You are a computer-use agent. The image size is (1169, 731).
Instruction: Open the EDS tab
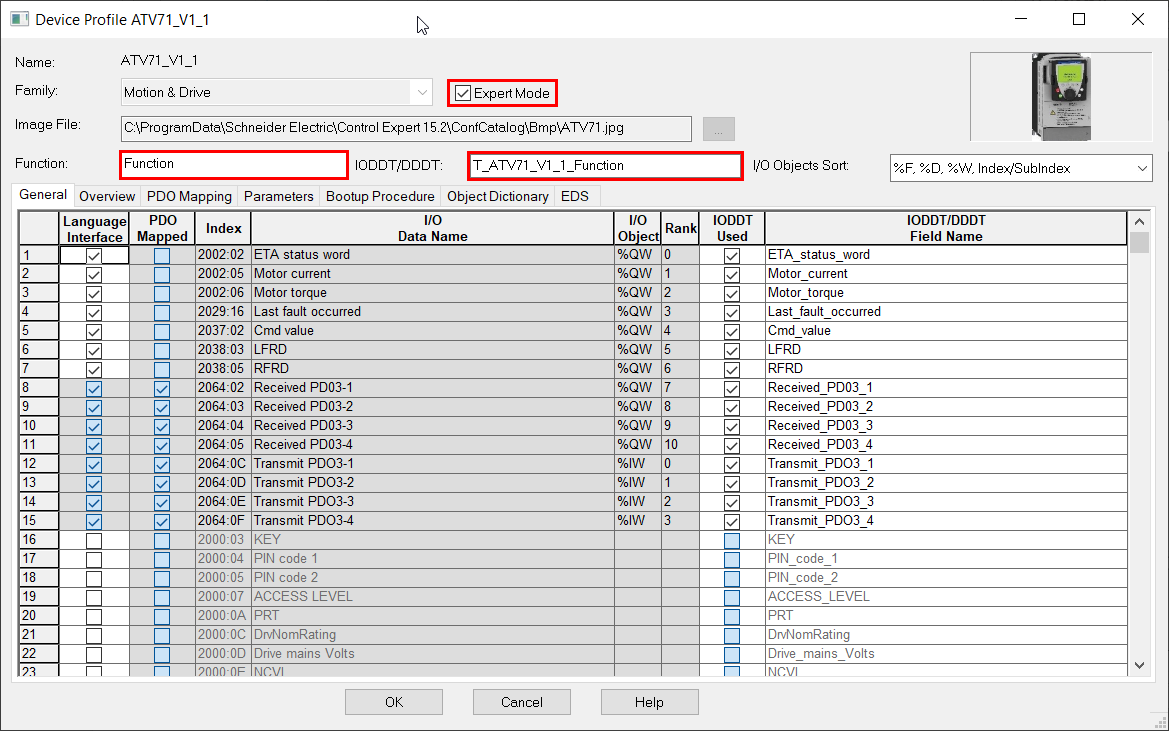click(x=575, y=196)
